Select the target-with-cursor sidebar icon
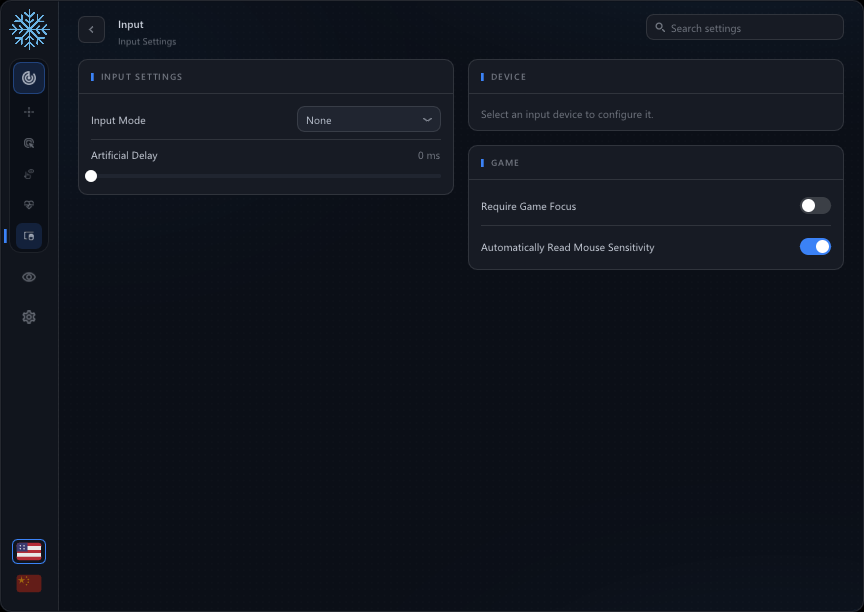Viewport: 864px width, 612px height. click(x=29, y=143)
